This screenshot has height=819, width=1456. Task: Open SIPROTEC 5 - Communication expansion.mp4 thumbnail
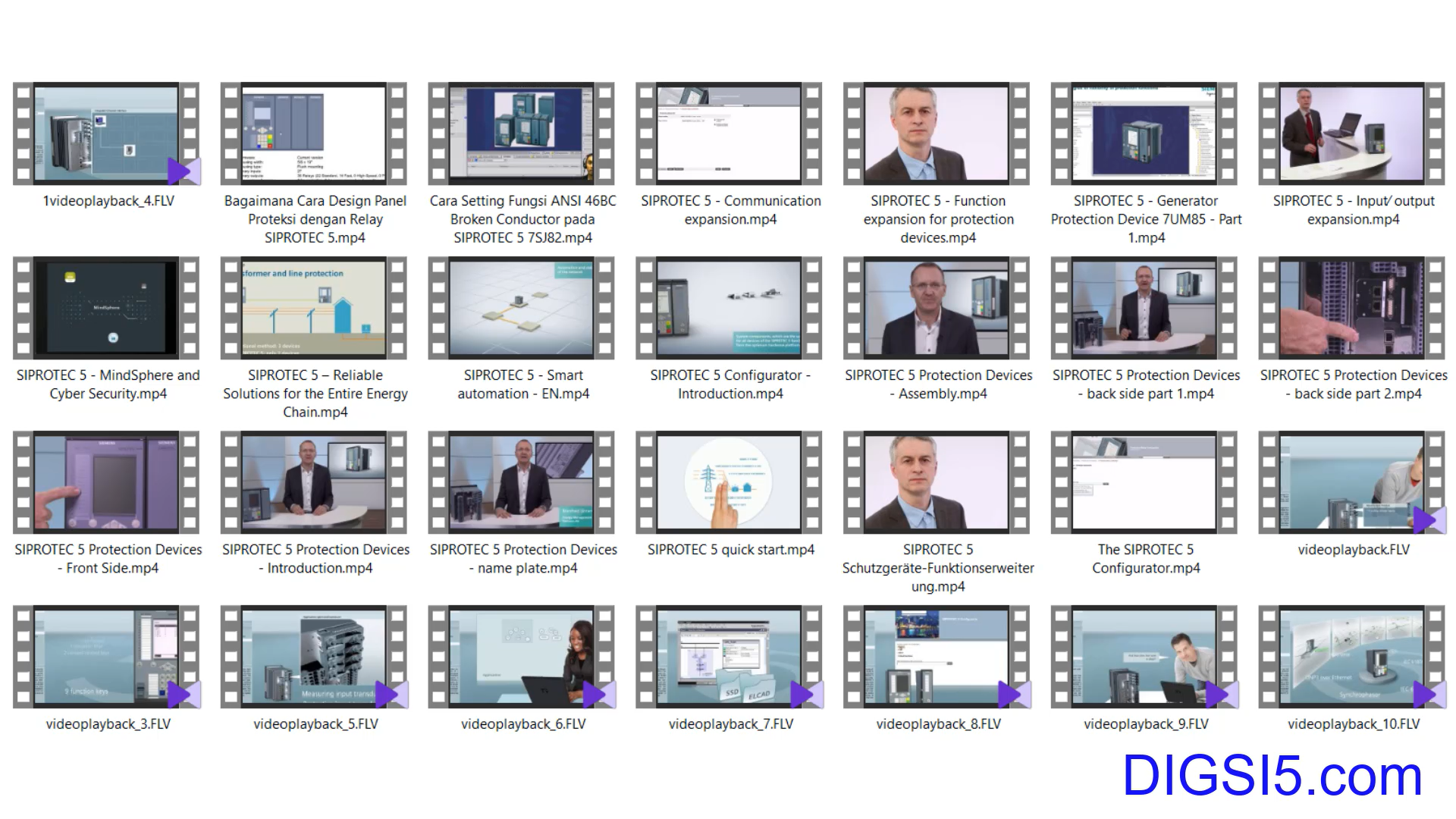pos(729,134)
